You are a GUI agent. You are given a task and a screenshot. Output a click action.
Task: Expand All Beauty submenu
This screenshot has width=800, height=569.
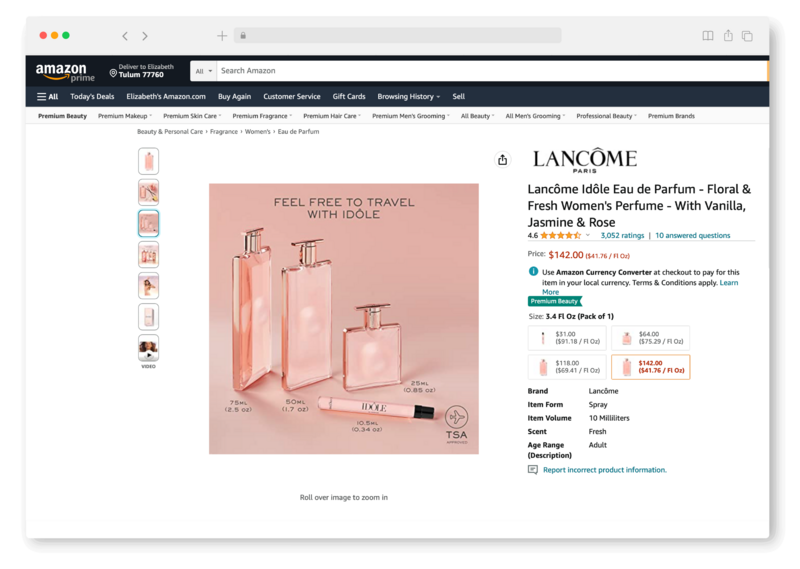478,116
